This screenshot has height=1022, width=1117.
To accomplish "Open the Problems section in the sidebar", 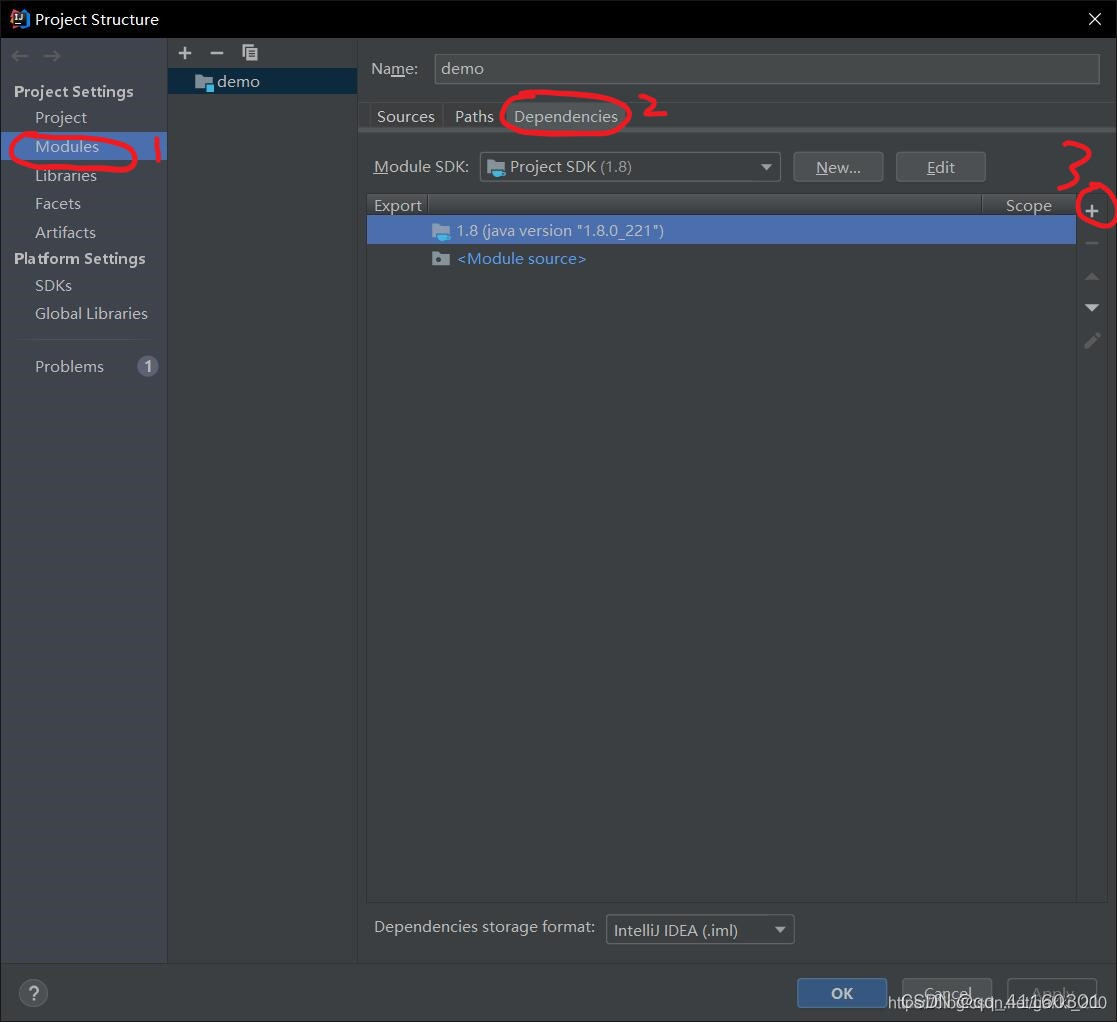I will click(69, 366).
